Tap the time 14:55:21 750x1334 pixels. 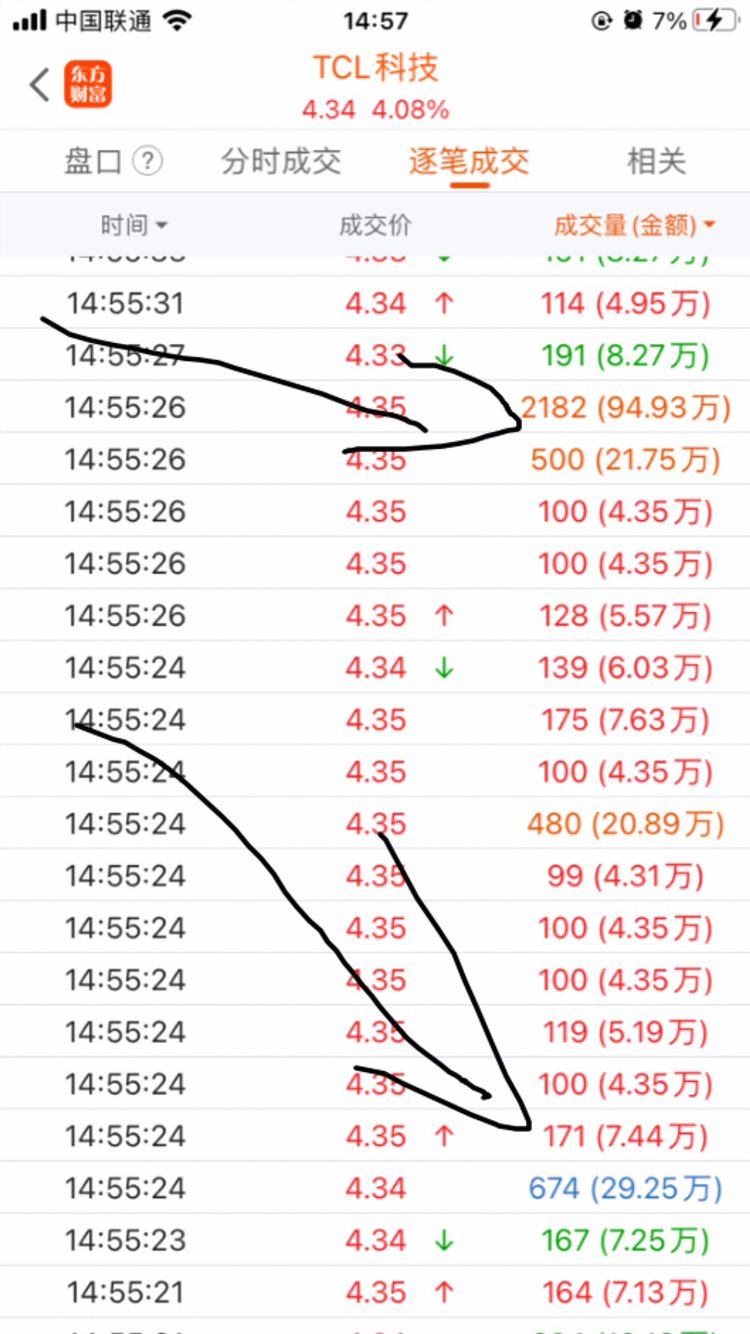coord(125,1291)
